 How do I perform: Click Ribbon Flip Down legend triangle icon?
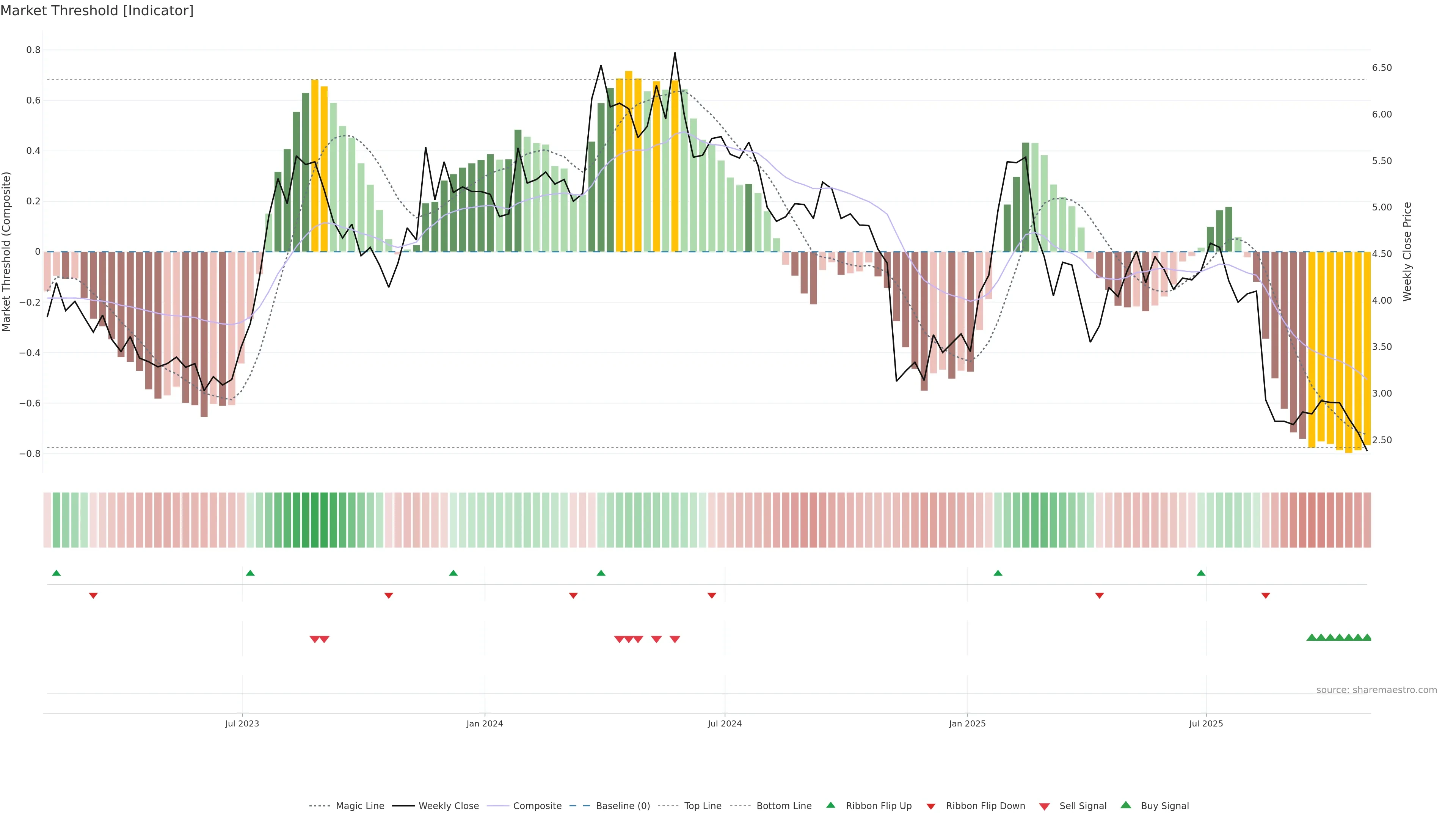[x=931, y=806]
